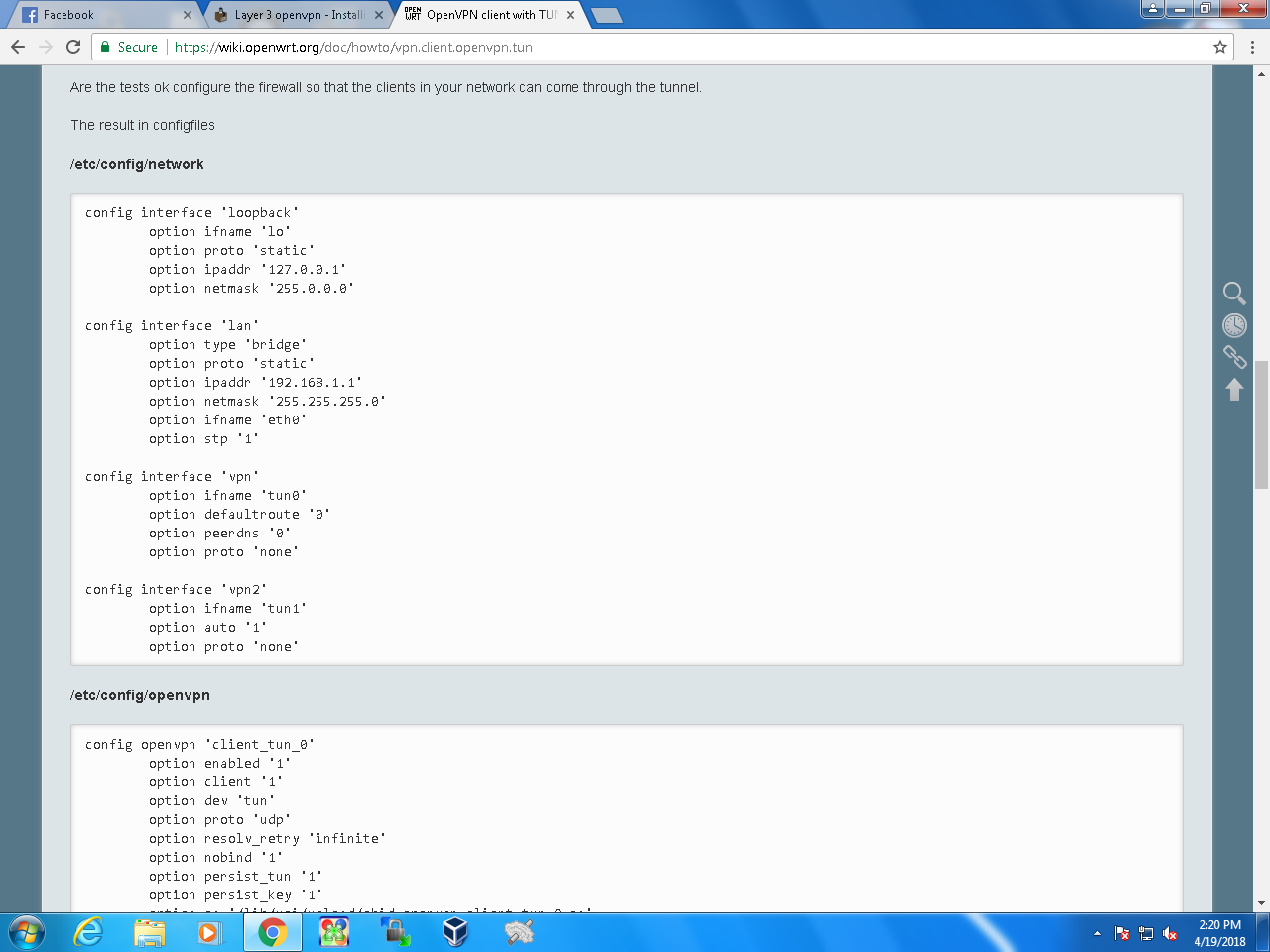Image resolution: width=1270 pixels, height=952 pixels.
Task: Show hidden system tray icons
Action: 1097,933
